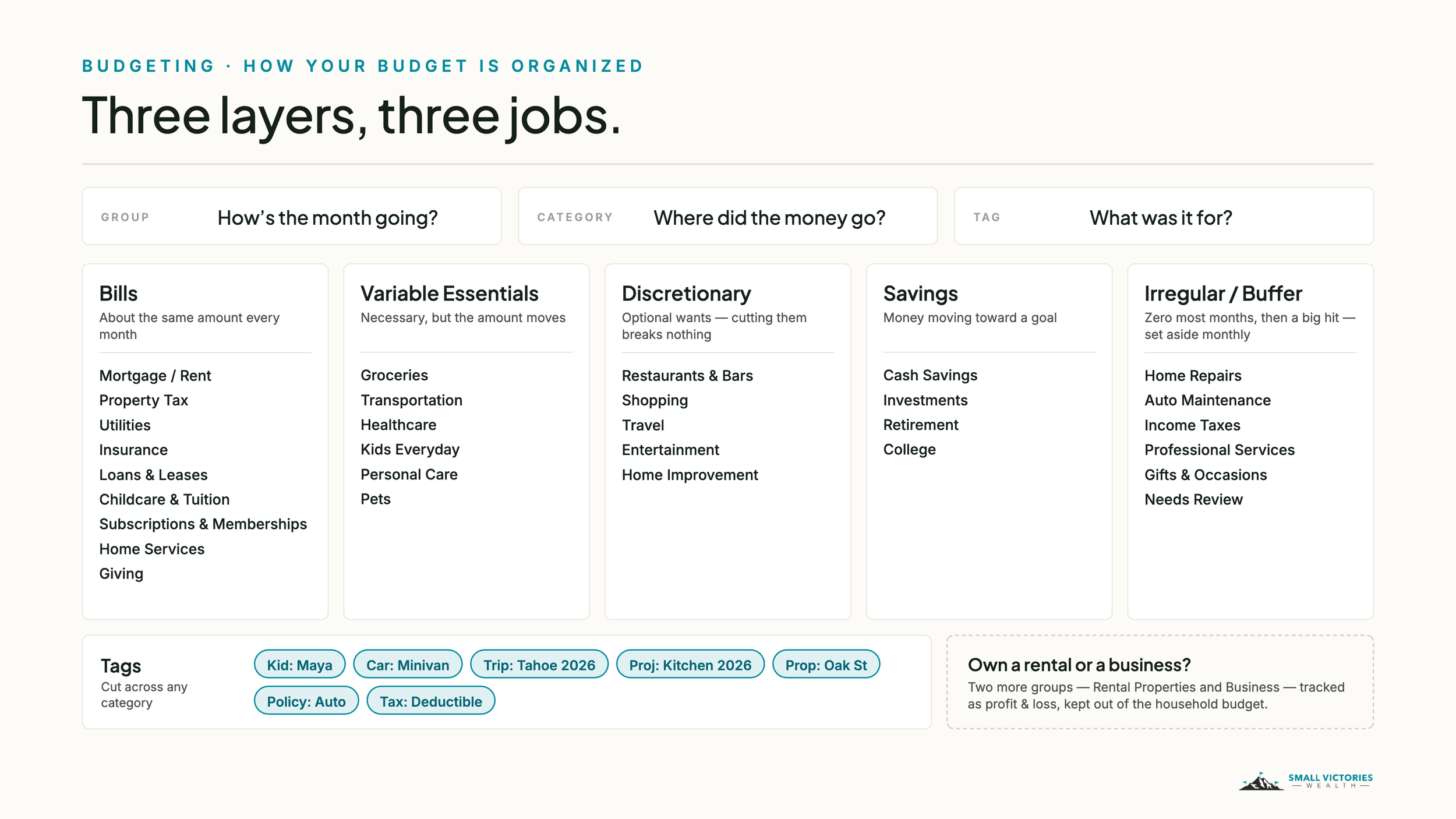
Task: Click the Policy: Auto tag pill
Action: (x=306, y=701)
